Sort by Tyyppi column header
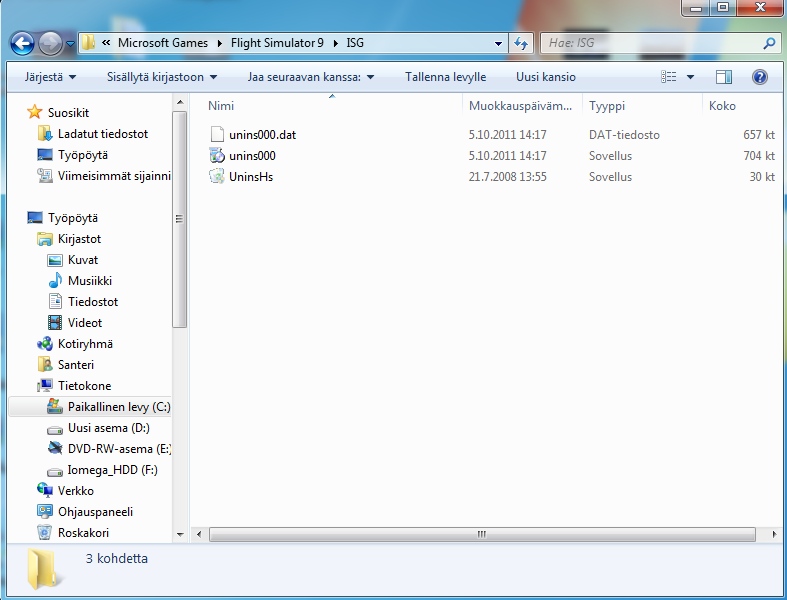The image size is (787, 600). (x=642, y=105)
